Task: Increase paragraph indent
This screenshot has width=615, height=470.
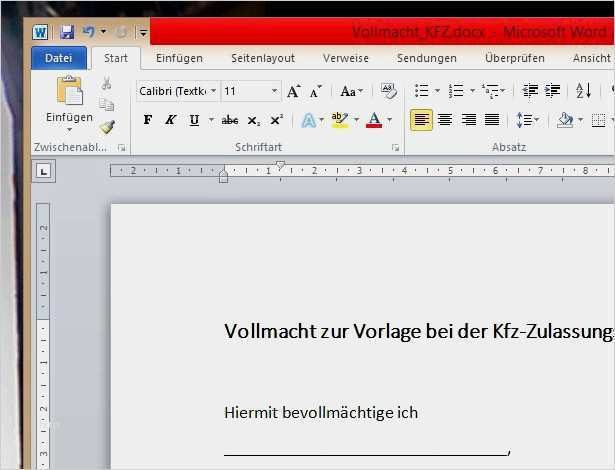Action: [x=553, y=91]
